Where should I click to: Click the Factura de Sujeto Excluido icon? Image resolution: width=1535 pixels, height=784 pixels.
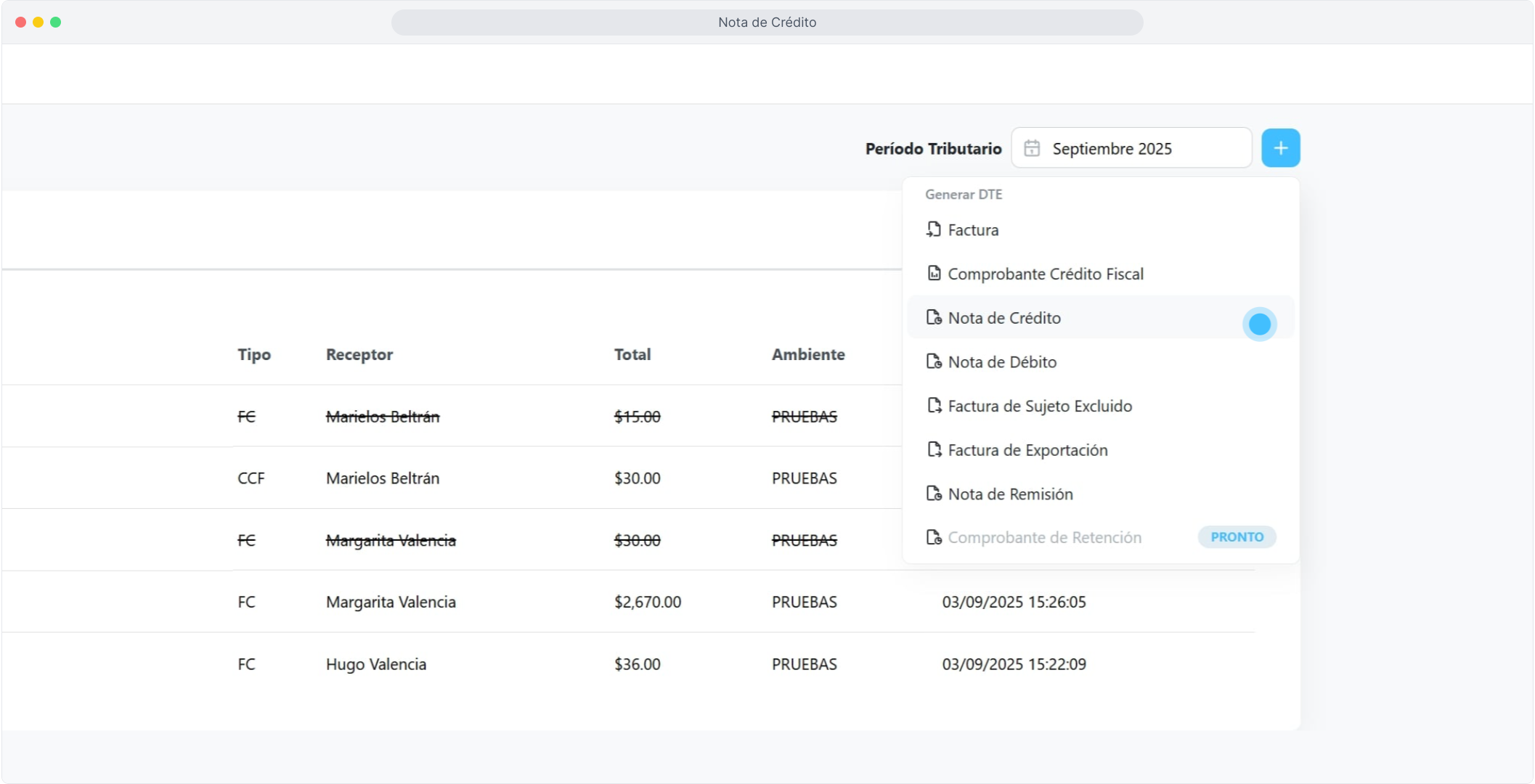click(x=934, y=405)
